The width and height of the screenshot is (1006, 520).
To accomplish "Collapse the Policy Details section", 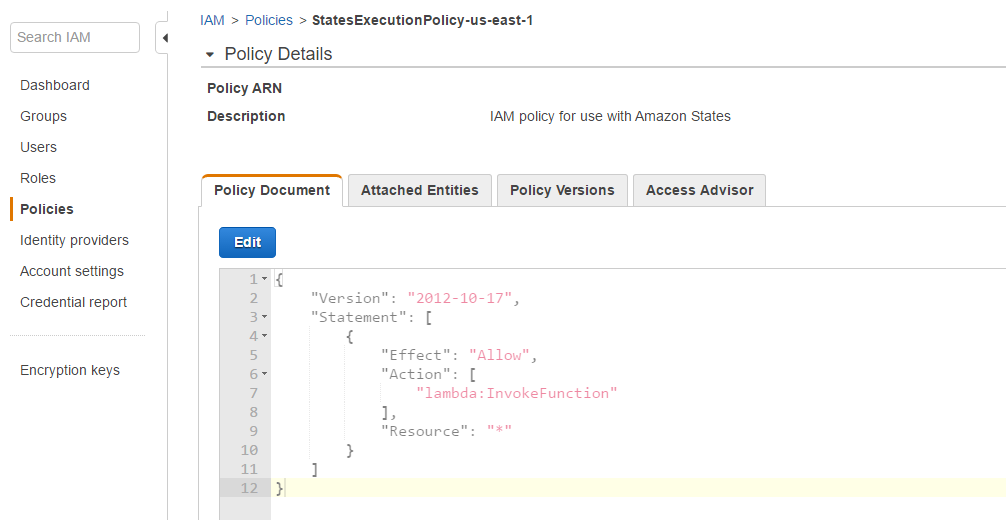I will (x=210, y=54).
